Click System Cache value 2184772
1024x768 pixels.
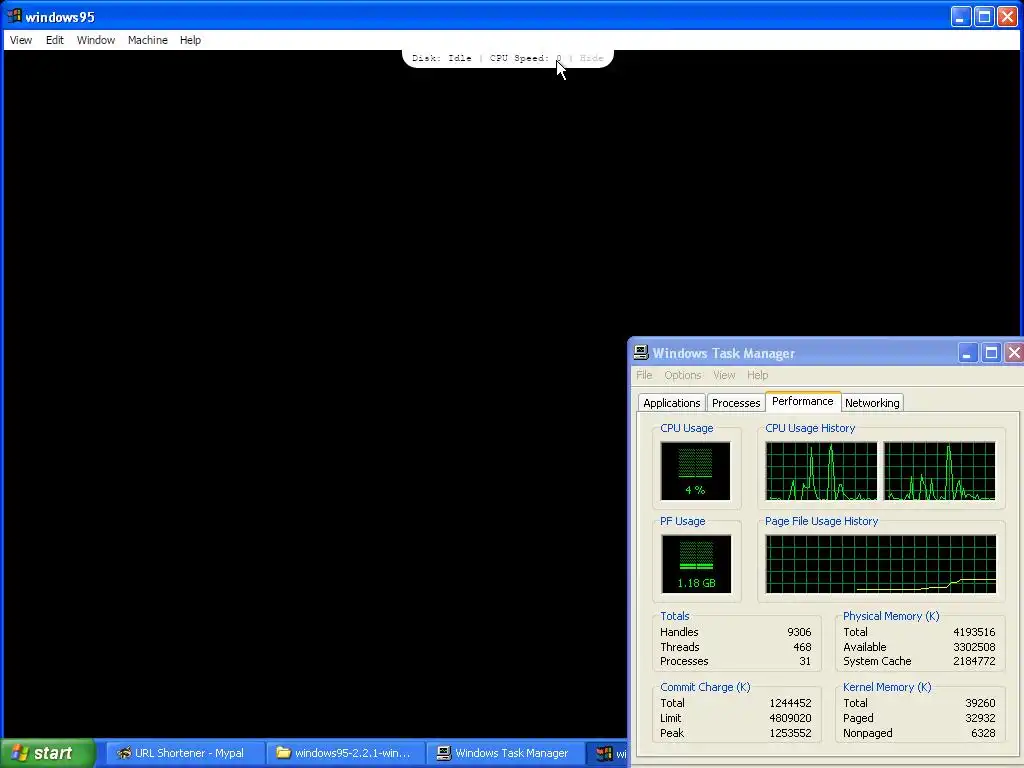point(974,662)
